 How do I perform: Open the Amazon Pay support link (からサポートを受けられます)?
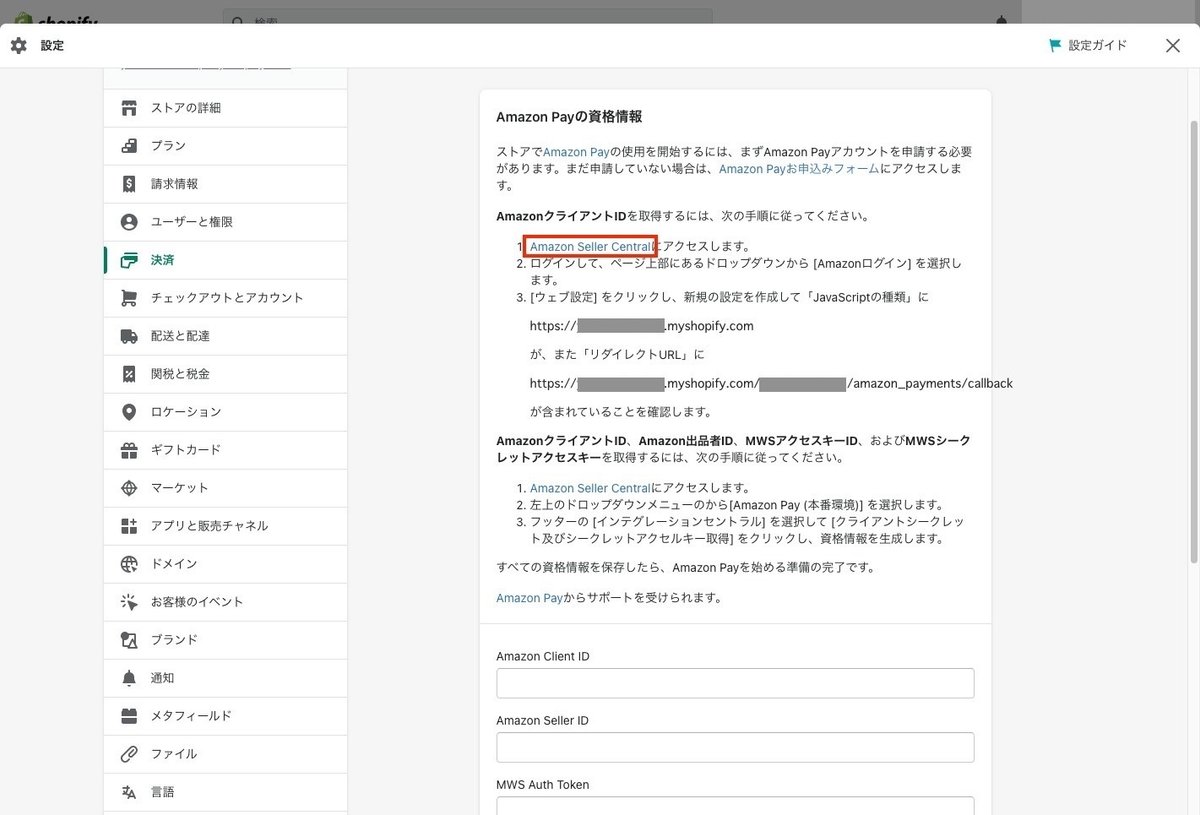[x=530, y=598]
